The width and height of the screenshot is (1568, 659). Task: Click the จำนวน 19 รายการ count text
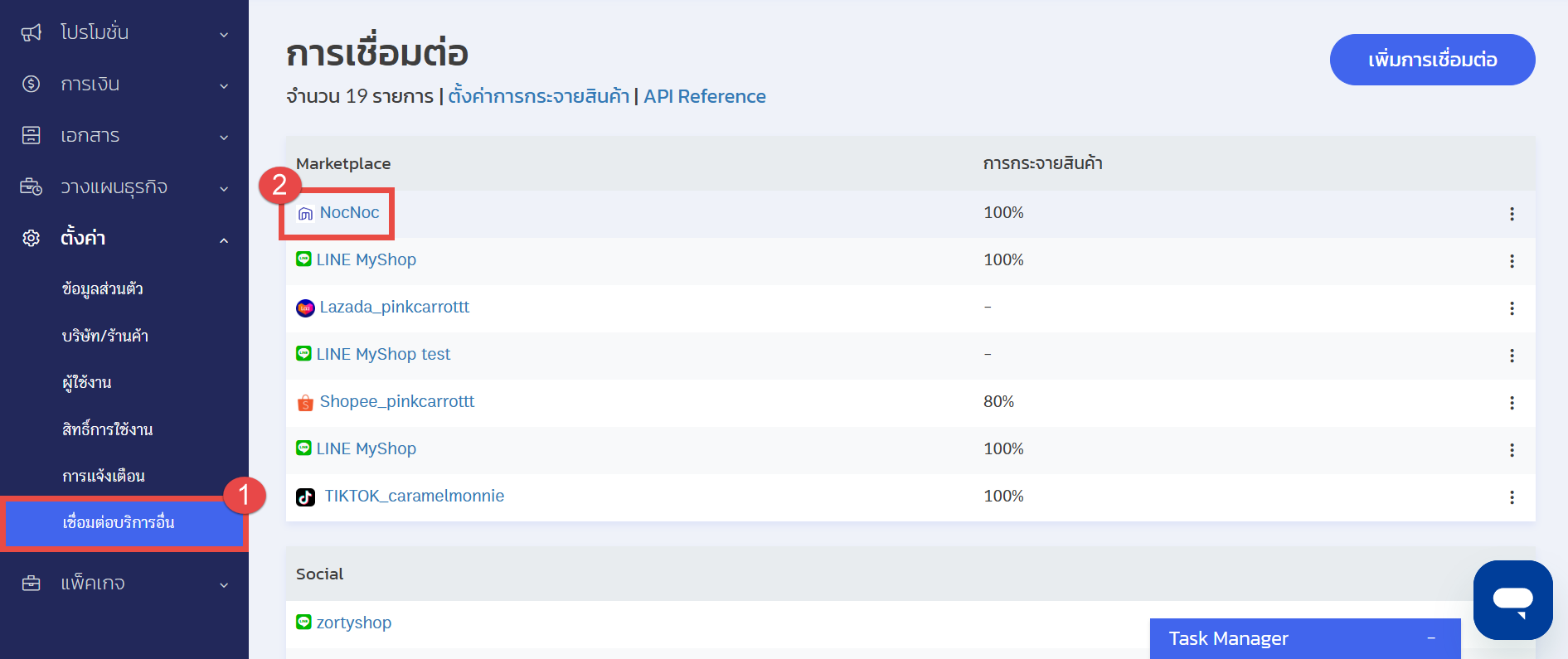pyautogui.click(x=360, y=96)
